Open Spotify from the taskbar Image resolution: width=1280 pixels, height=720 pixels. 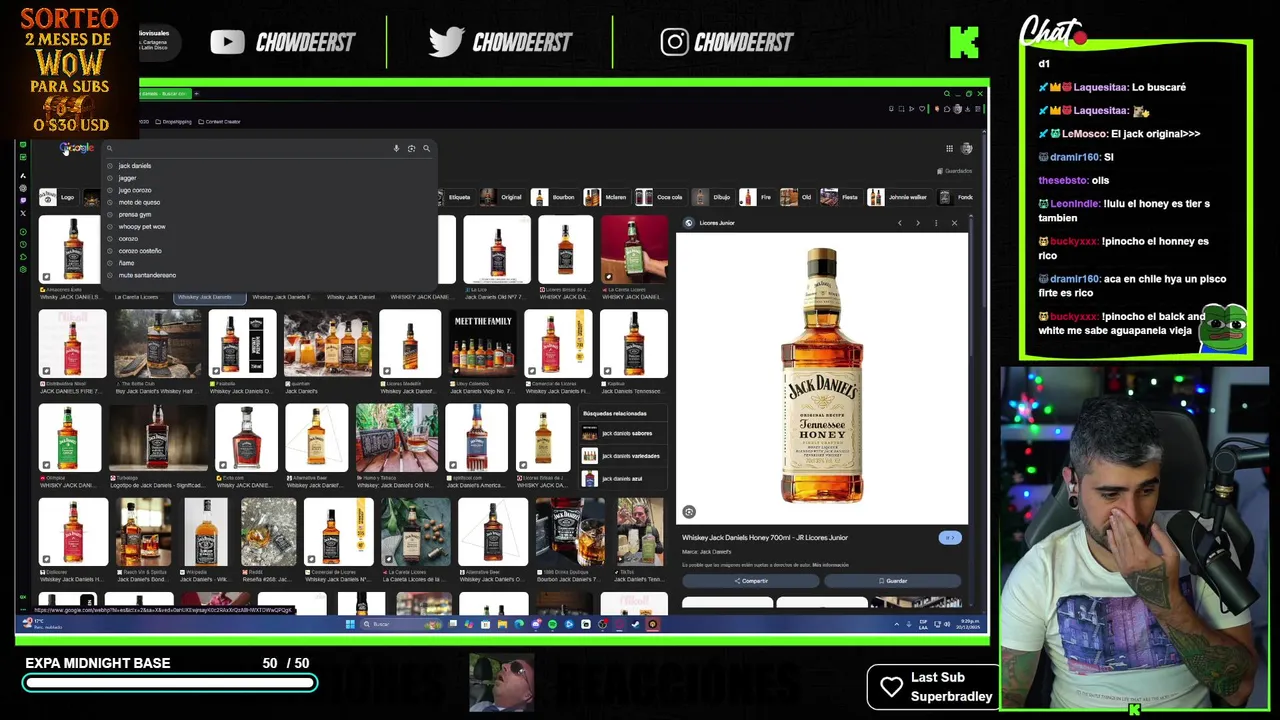pyautogui.click(x=552, y=625)
